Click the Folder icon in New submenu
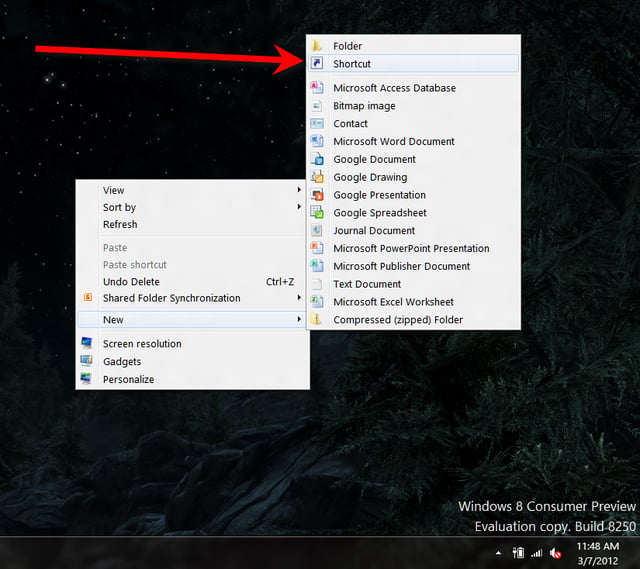Viewport: 640px width, 569px height. [317, 46]
